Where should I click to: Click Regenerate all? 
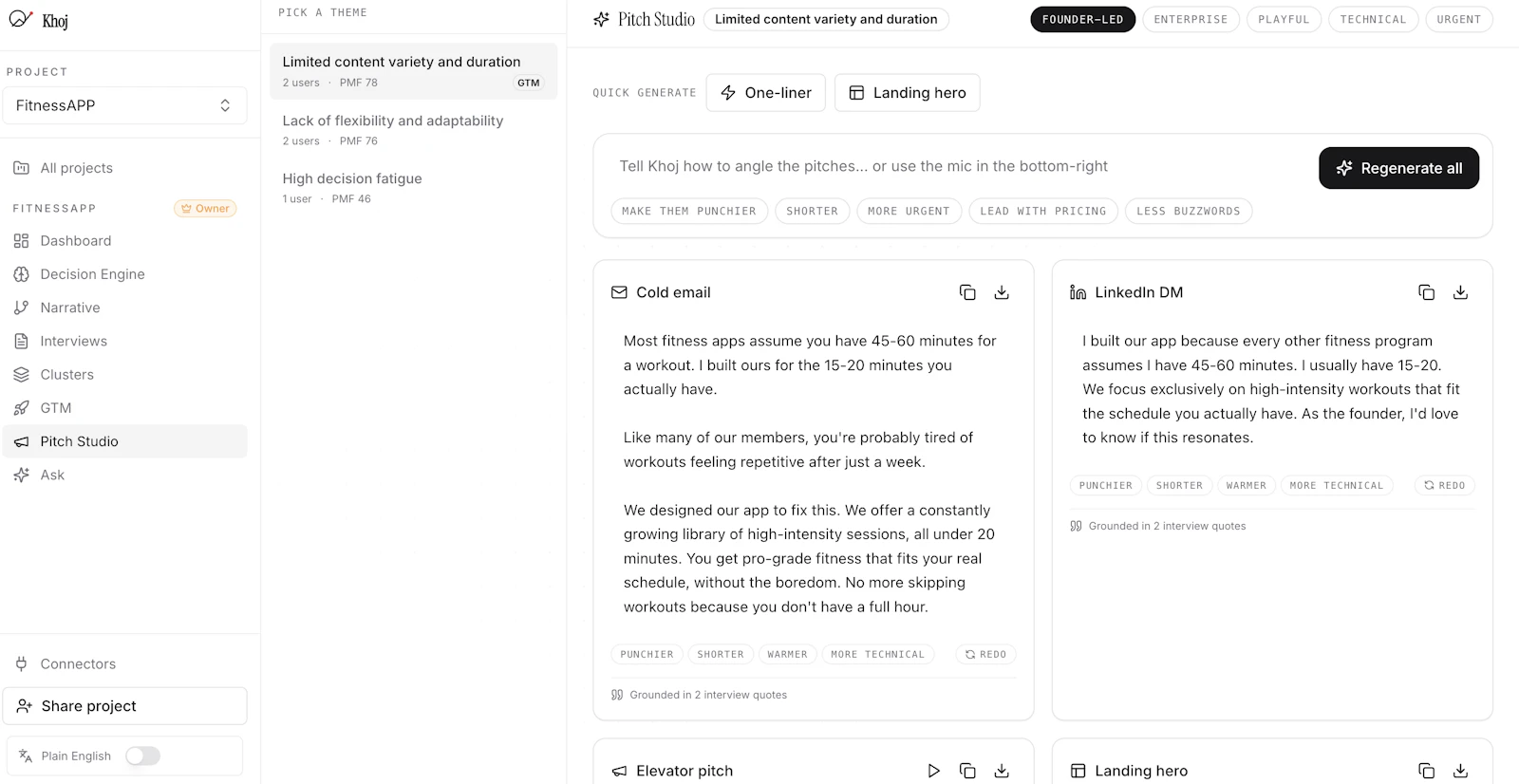coord(1398,168)
